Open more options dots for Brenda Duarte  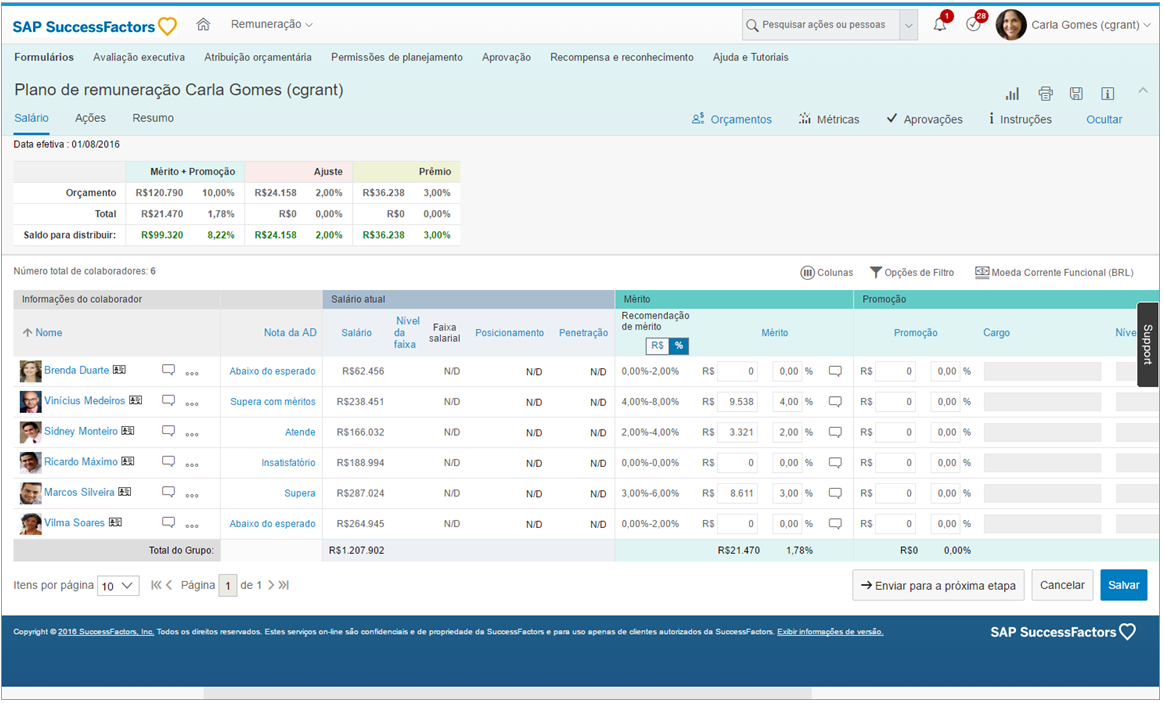tap(192, 373)
